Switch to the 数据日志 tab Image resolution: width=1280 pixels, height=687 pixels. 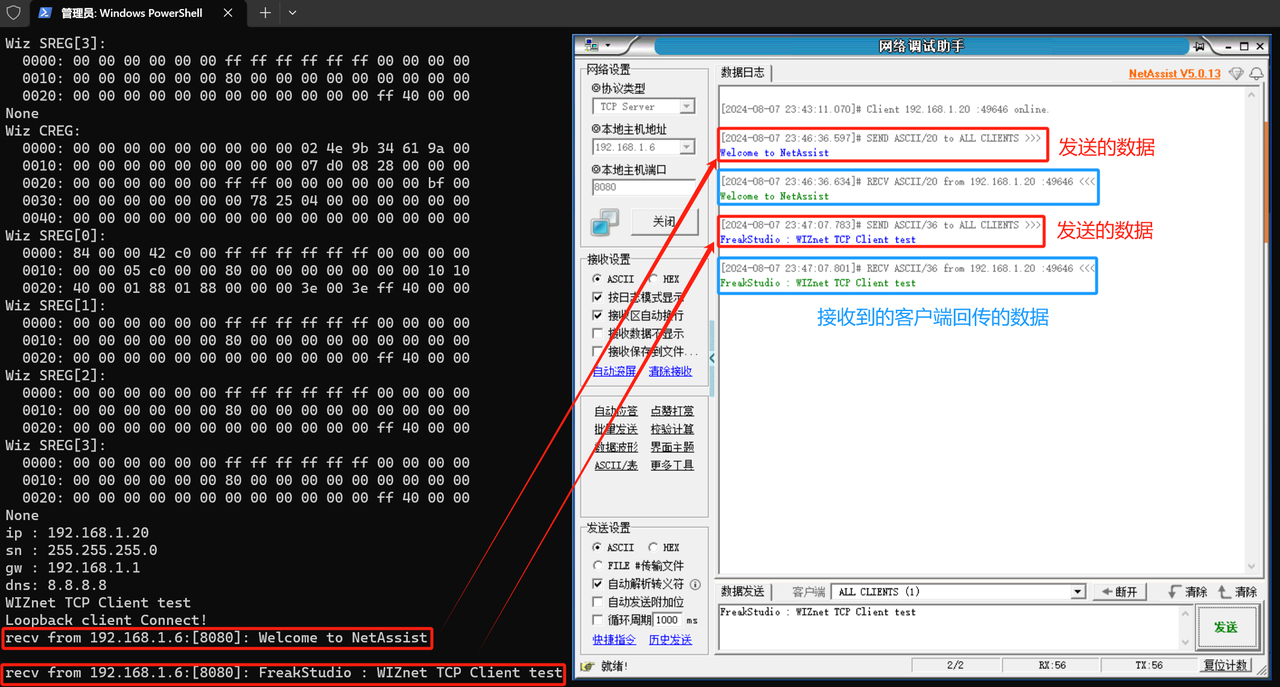[x=743, y=72]
